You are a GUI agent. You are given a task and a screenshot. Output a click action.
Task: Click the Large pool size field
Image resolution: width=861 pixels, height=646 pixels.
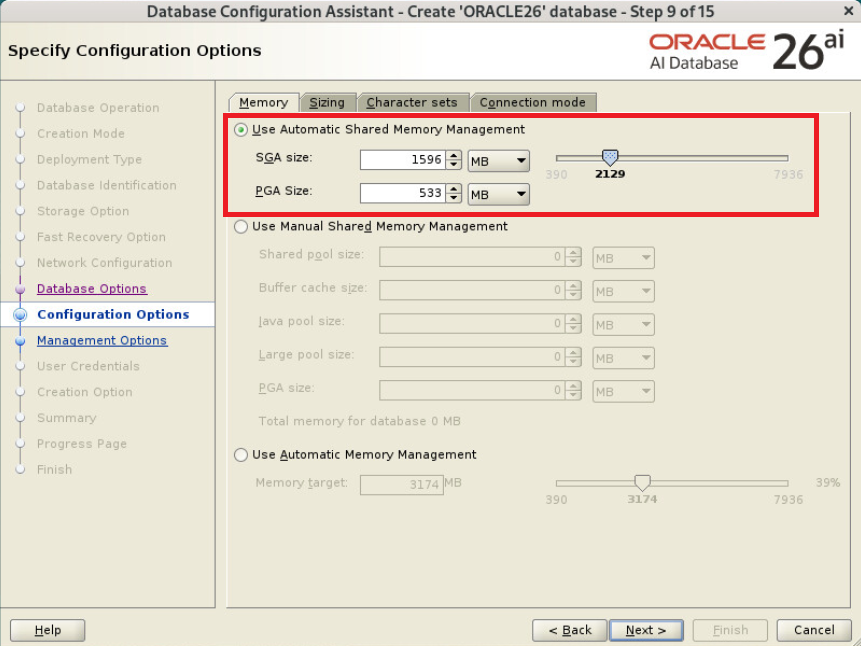coord(472,357)
